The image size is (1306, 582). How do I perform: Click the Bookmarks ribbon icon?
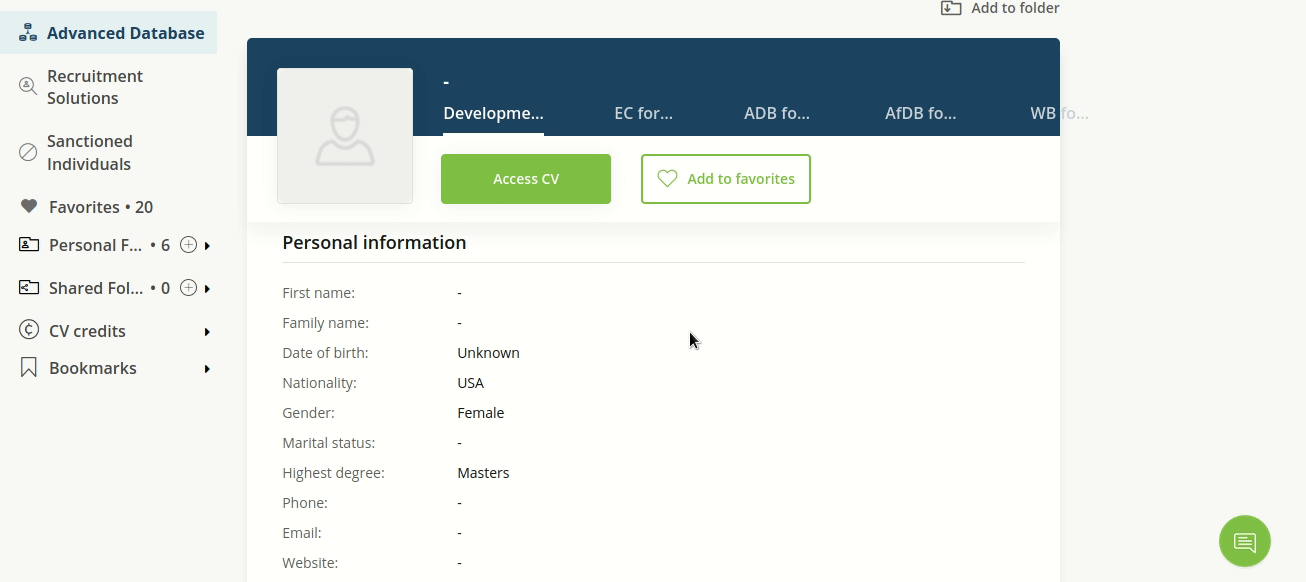click(29, 368)
